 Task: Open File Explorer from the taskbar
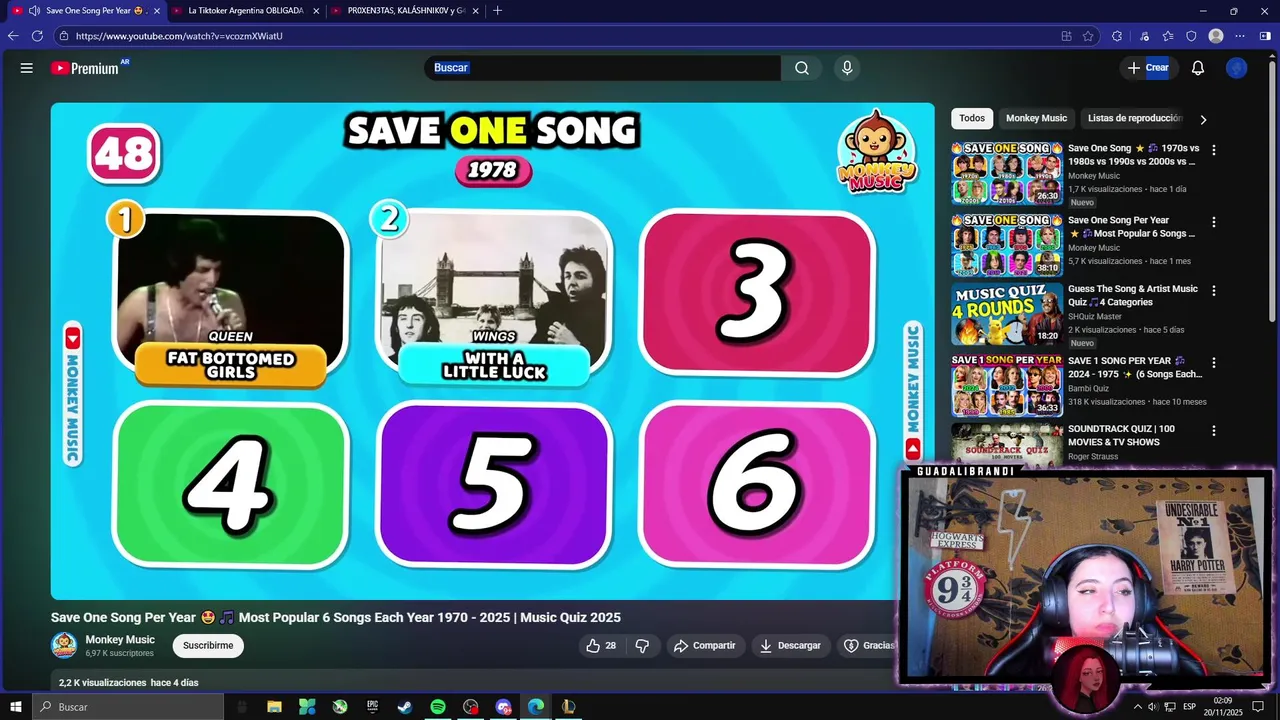(x=274, y=707)
